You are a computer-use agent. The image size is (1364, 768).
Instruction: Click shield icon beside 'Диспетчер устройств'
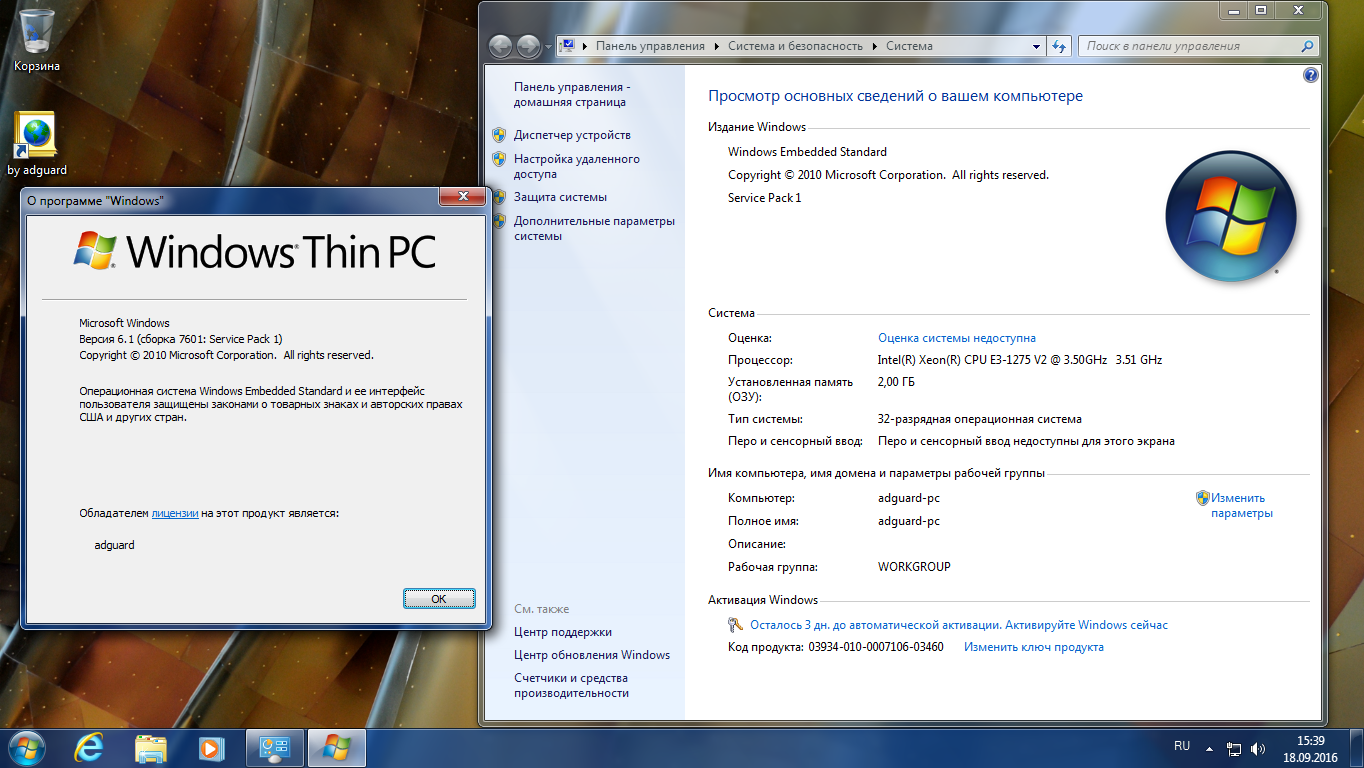coord(499,134)
